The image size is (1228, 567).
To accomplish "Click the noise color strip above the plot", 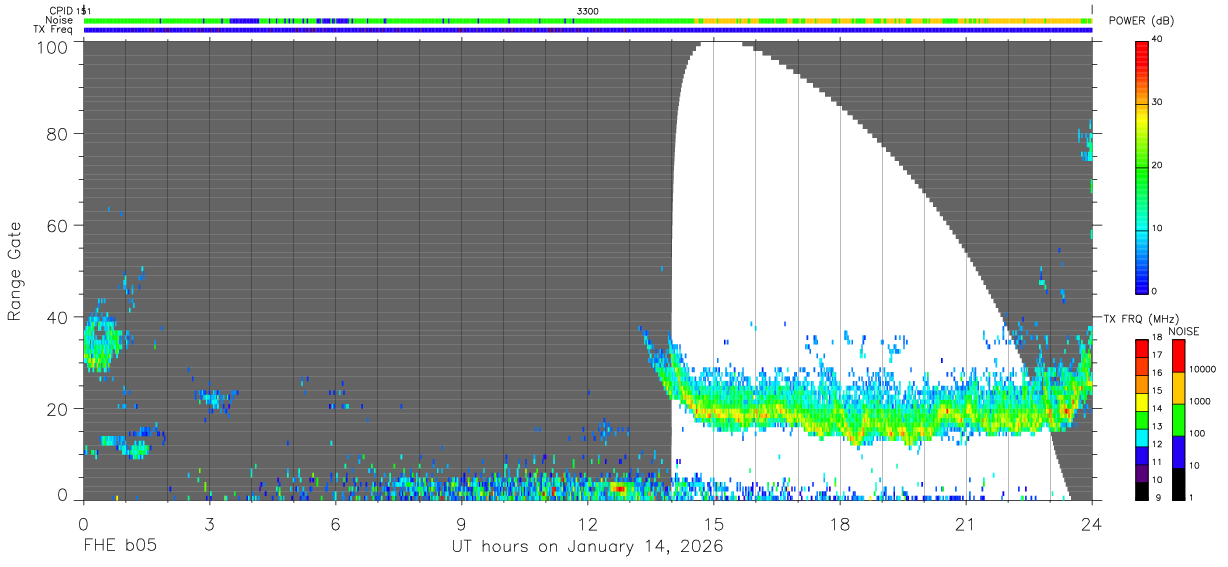I will click(588, 20).
